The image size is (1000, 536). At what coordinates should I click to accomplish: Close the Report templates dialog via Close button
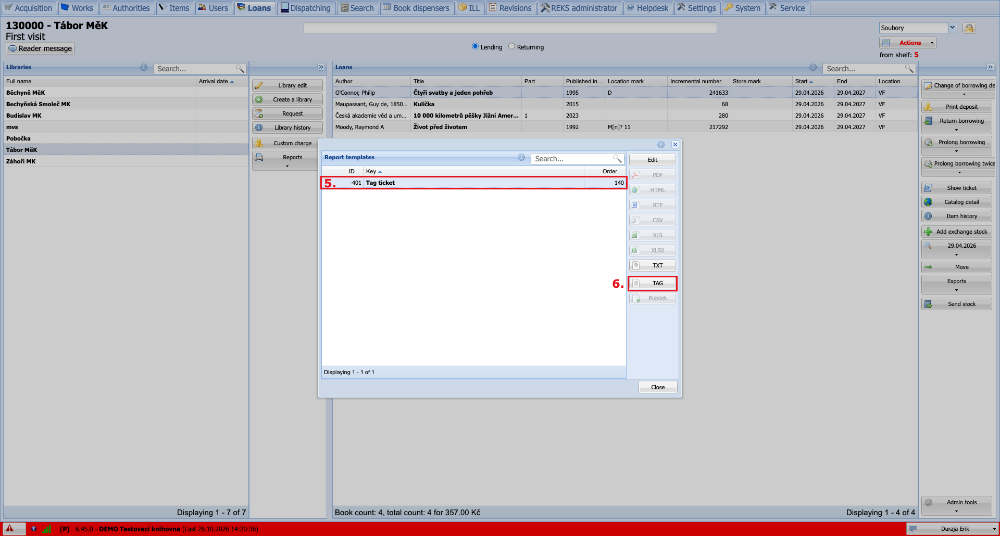(658, 387)
